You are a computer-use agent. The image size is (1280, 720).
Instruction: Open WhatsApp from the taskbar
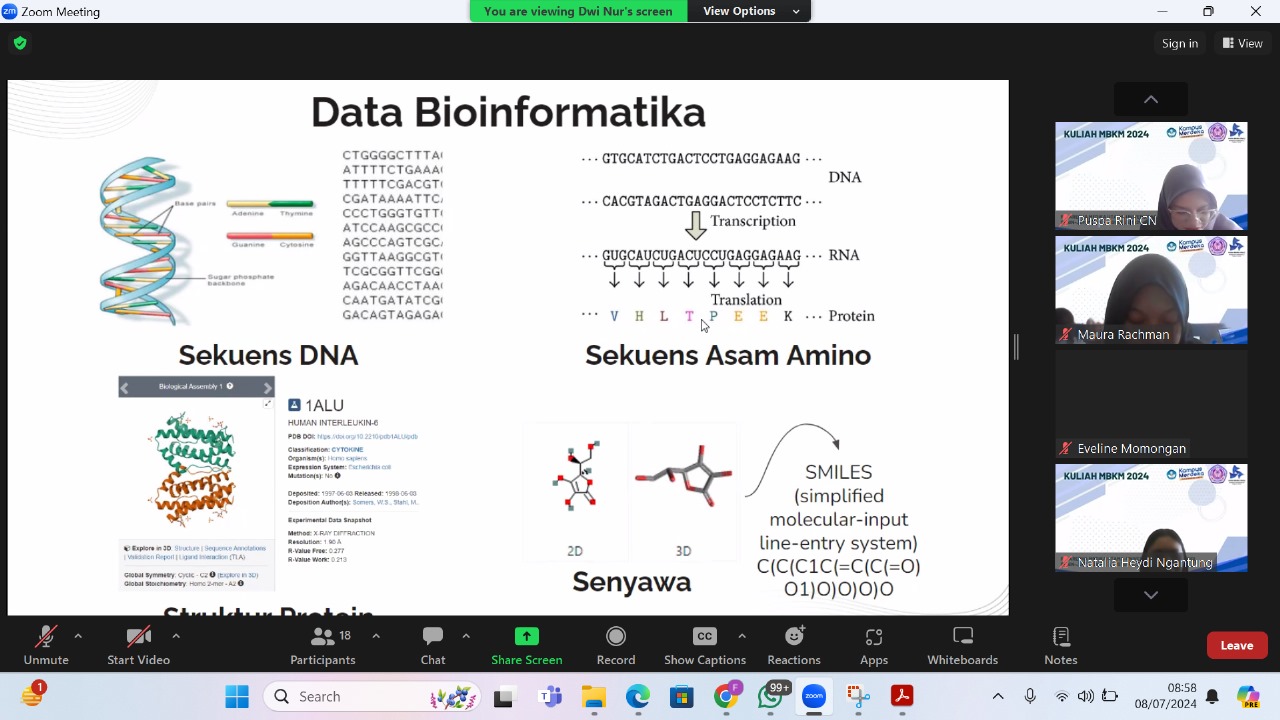point(771,696)
